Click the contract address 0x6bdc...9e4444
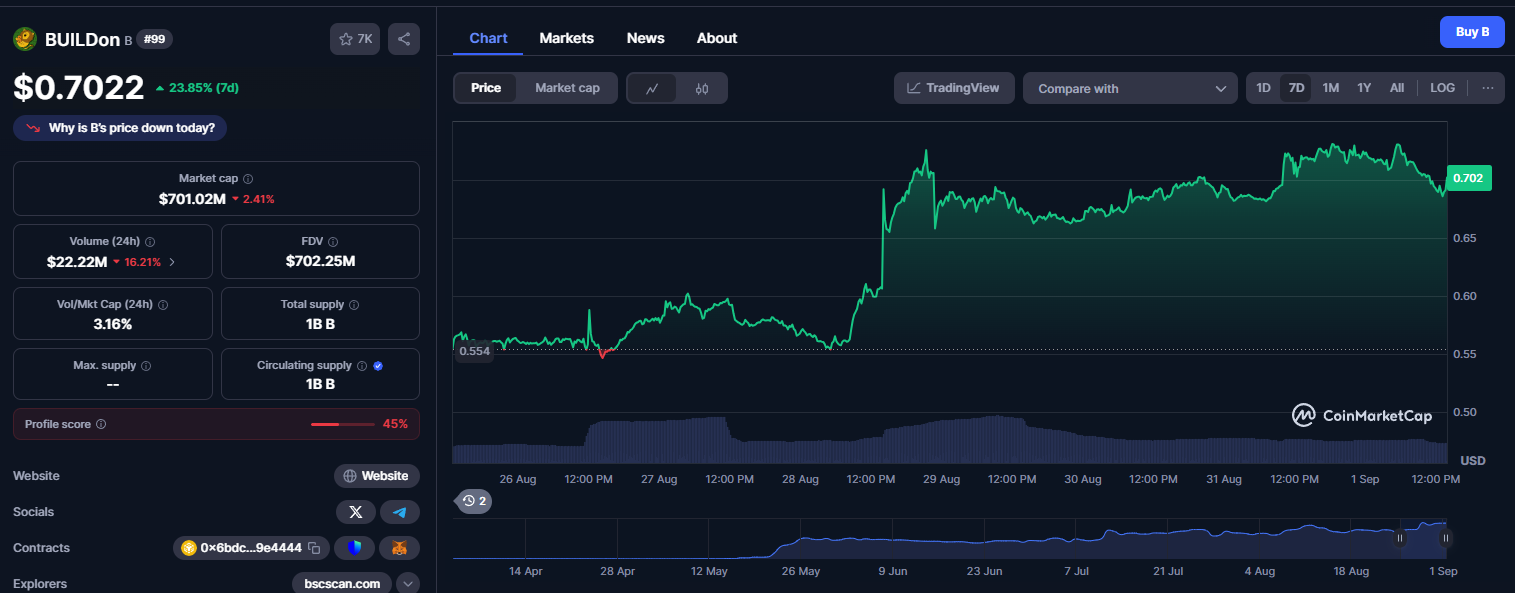Viewport: 1515px width, 593px height. click(x=251, y=548)
